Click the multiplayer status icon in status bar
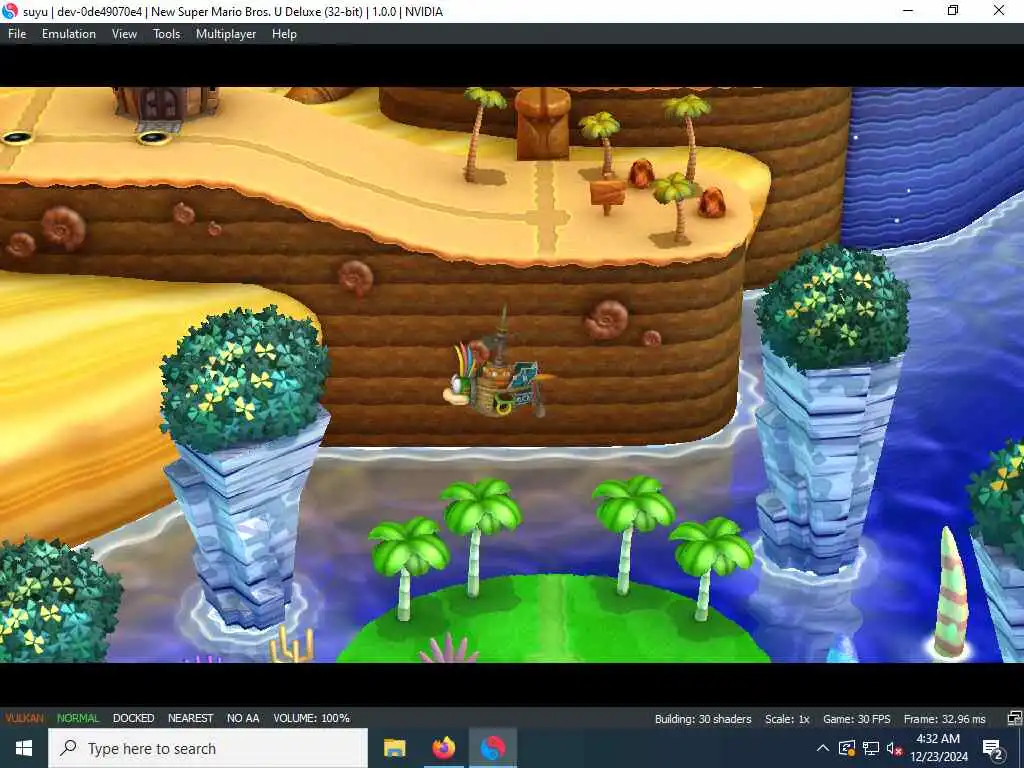 click(x=1015, y=718)
